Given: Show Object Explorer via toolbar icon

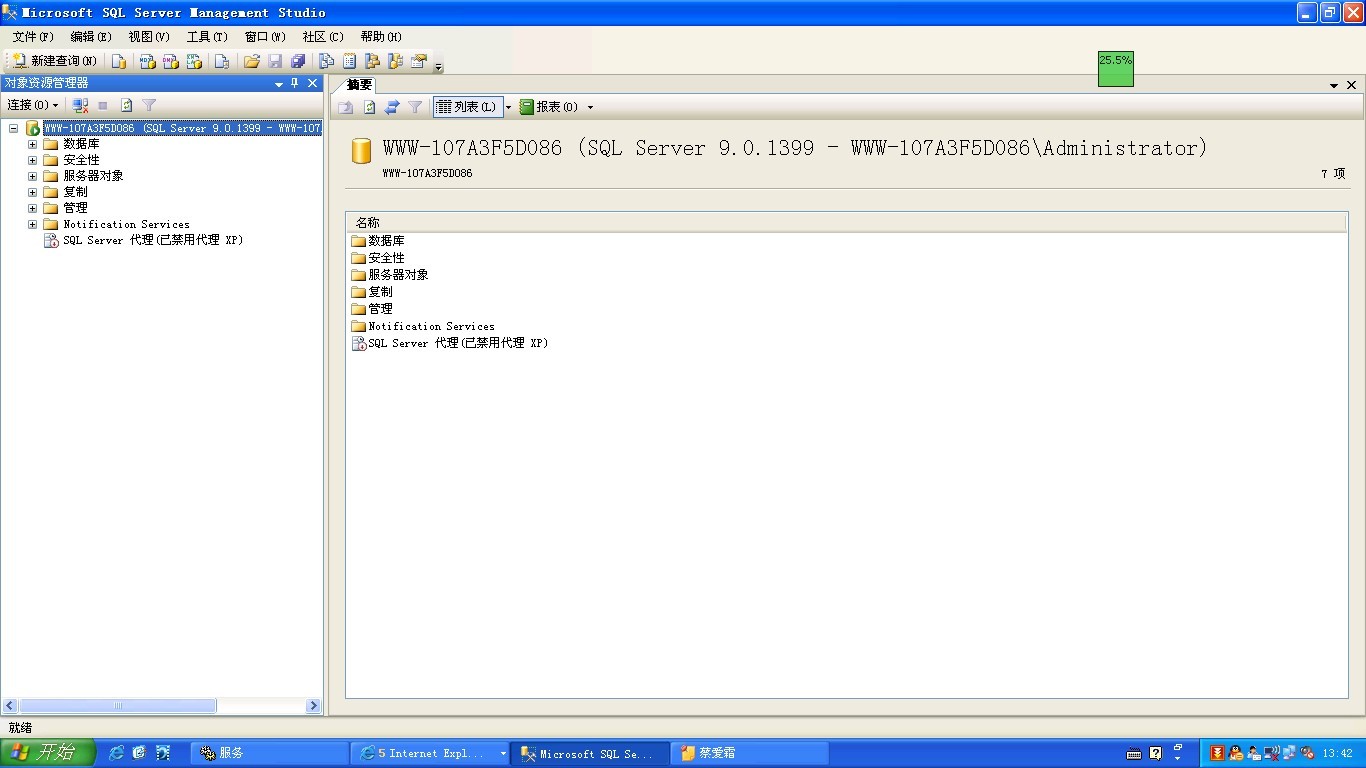Looking at the screenshot, I should 372,61.
